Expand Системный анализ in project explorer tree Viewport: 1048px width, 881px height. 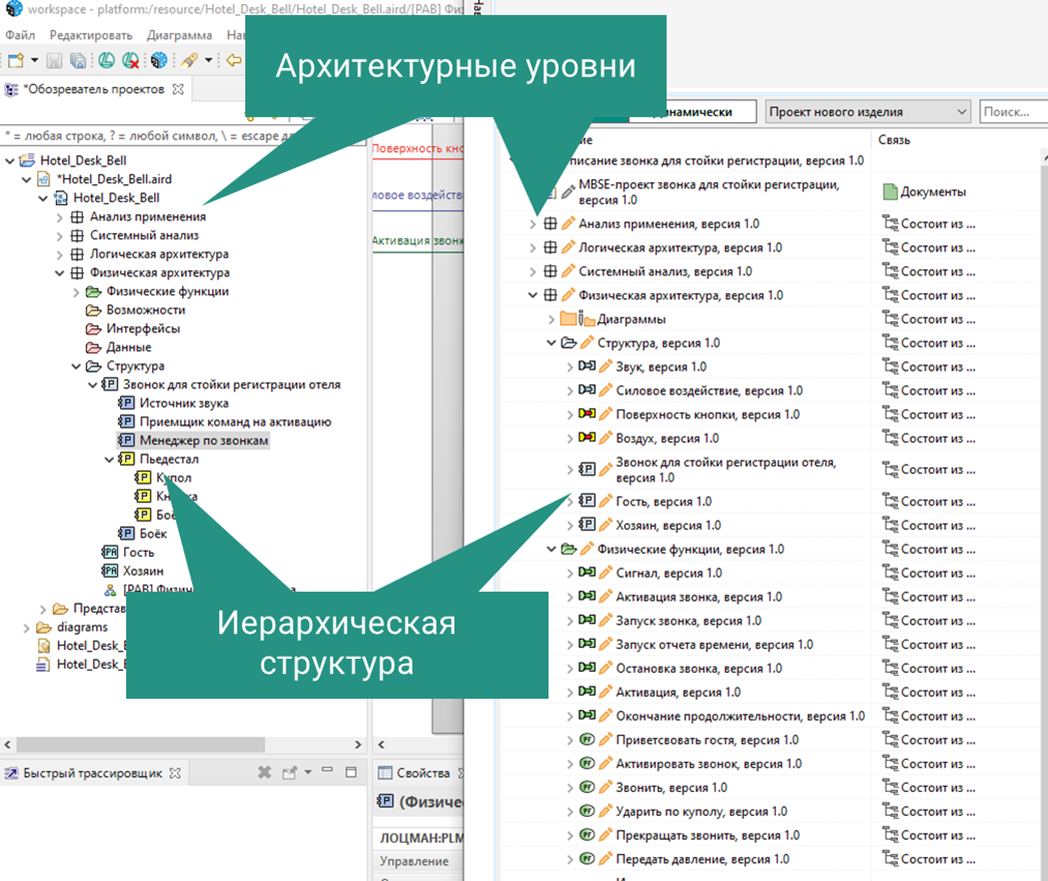point(60,236)
